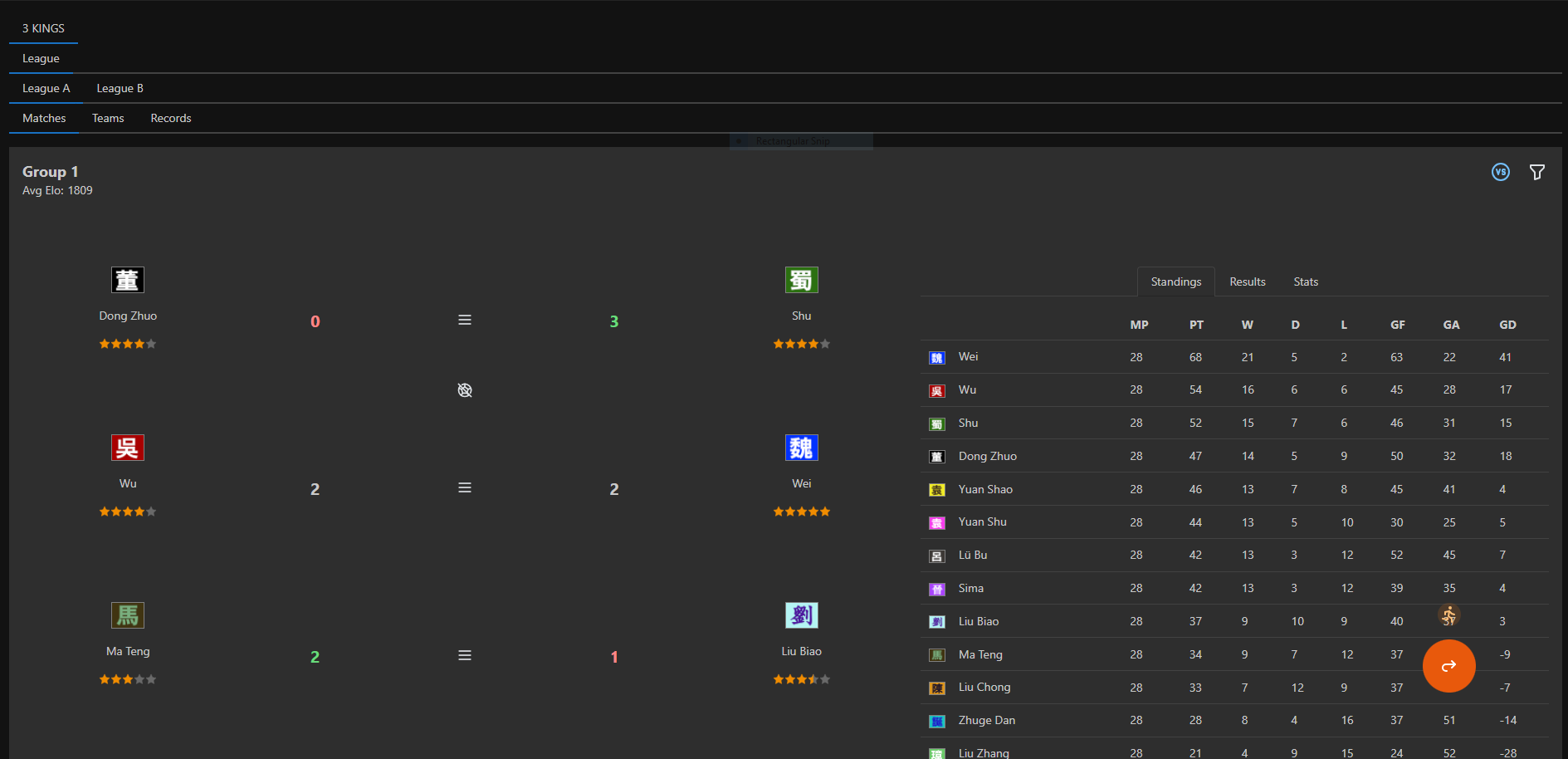Click the Wu team emblem in matches
Viewport: 1568px width, 759px height.
pos(128,448)
